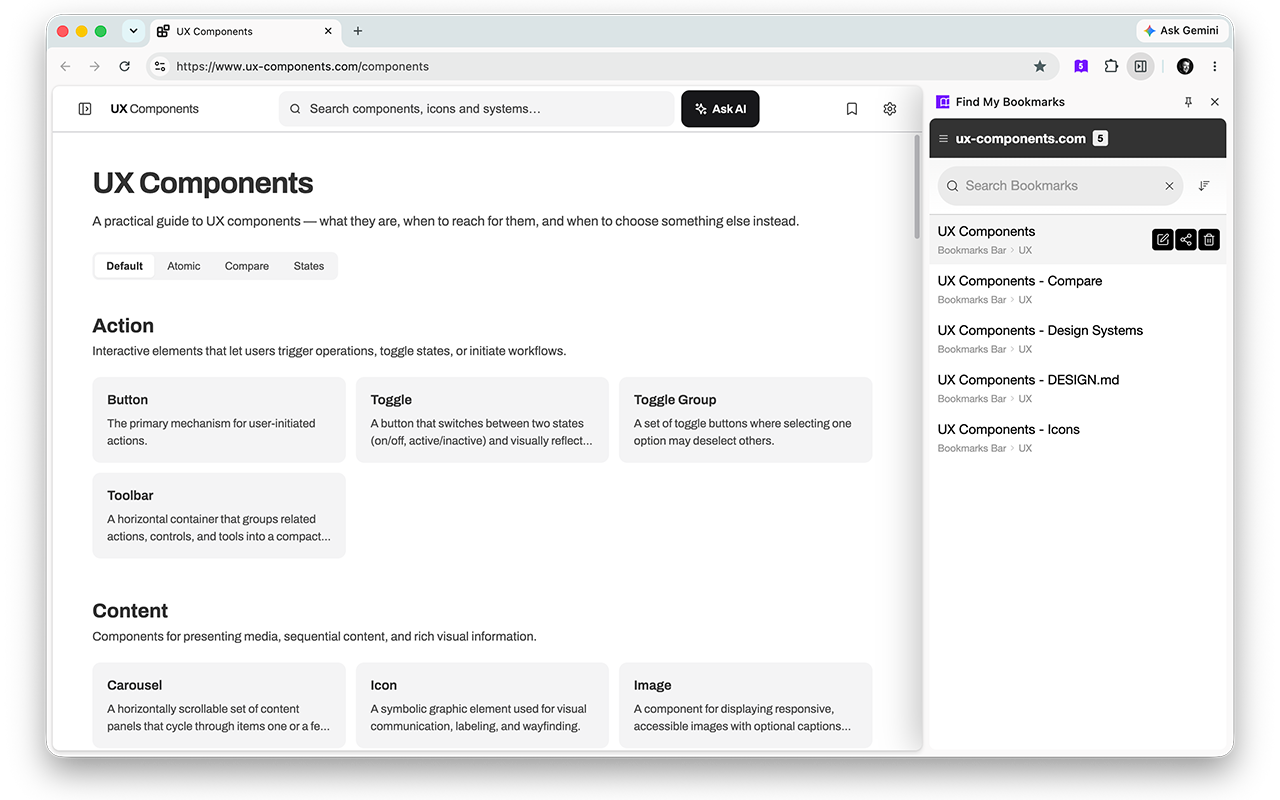The image size is (1280, 800).
Task: Click the Action section heading
Action: [x=123, y=326]
